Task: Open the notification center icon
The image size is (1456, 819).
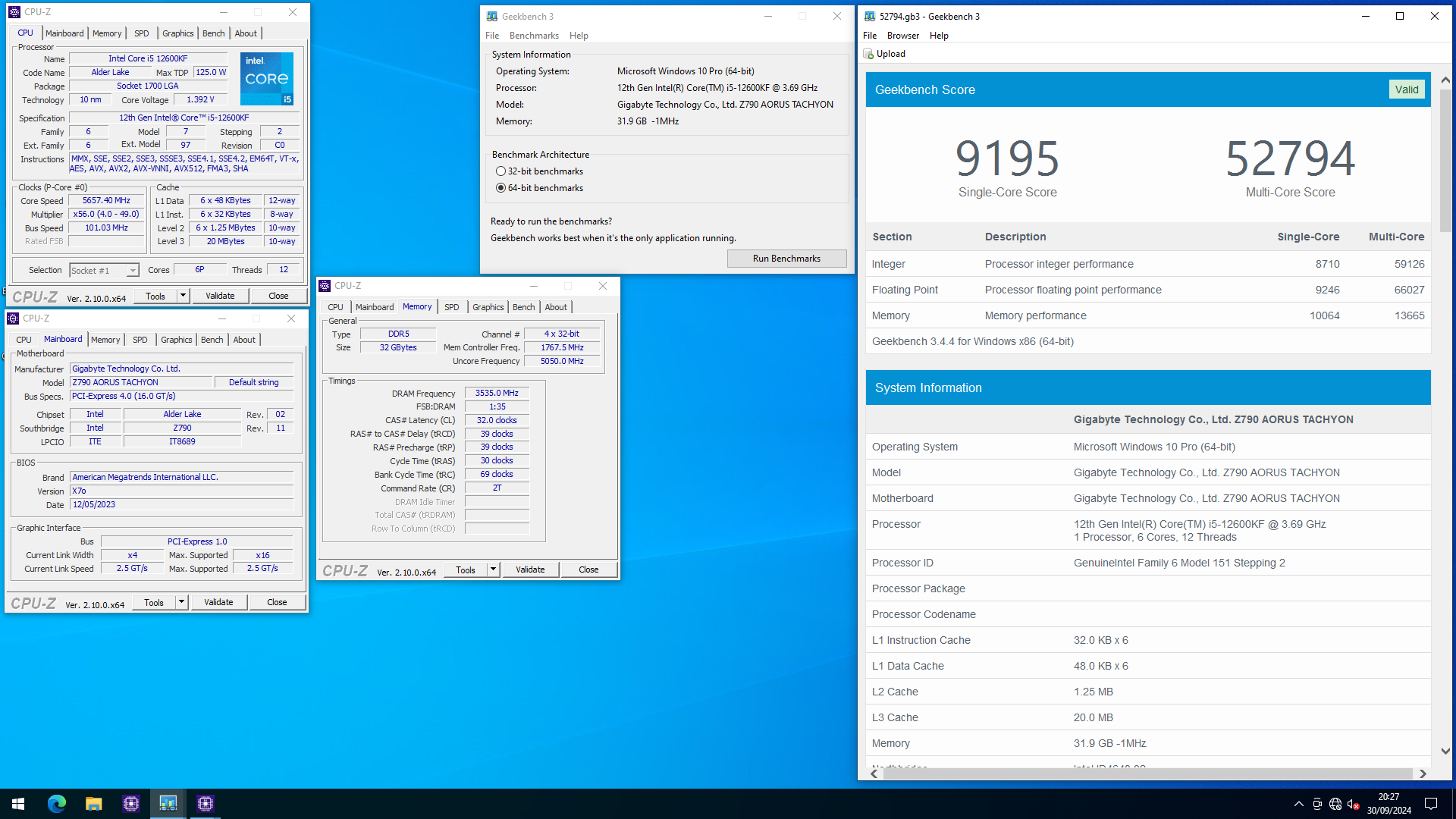Action: [x=1431, y=804]
